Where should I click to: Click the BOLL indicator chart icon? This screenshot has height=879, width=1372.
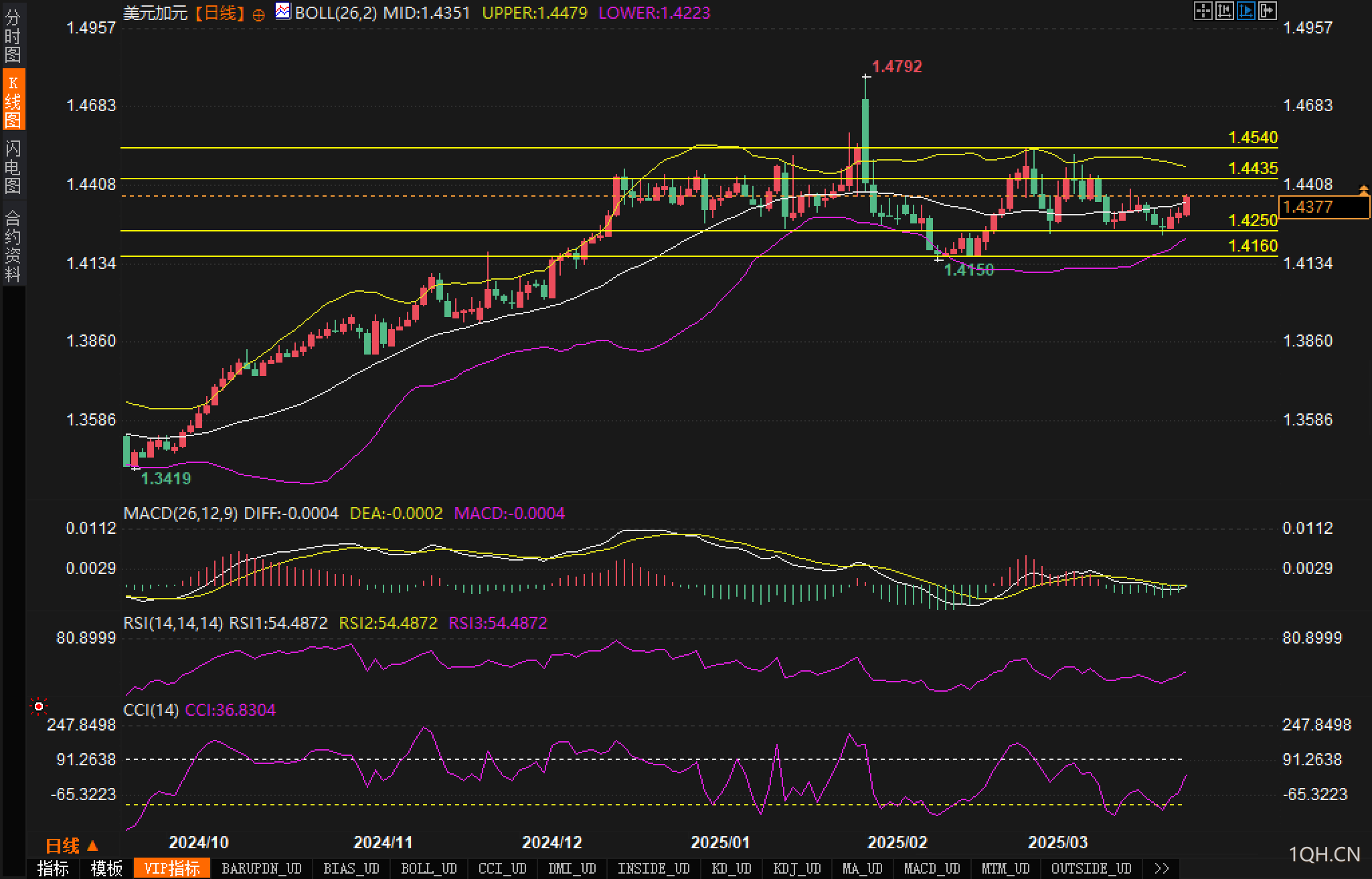point(283,11)
